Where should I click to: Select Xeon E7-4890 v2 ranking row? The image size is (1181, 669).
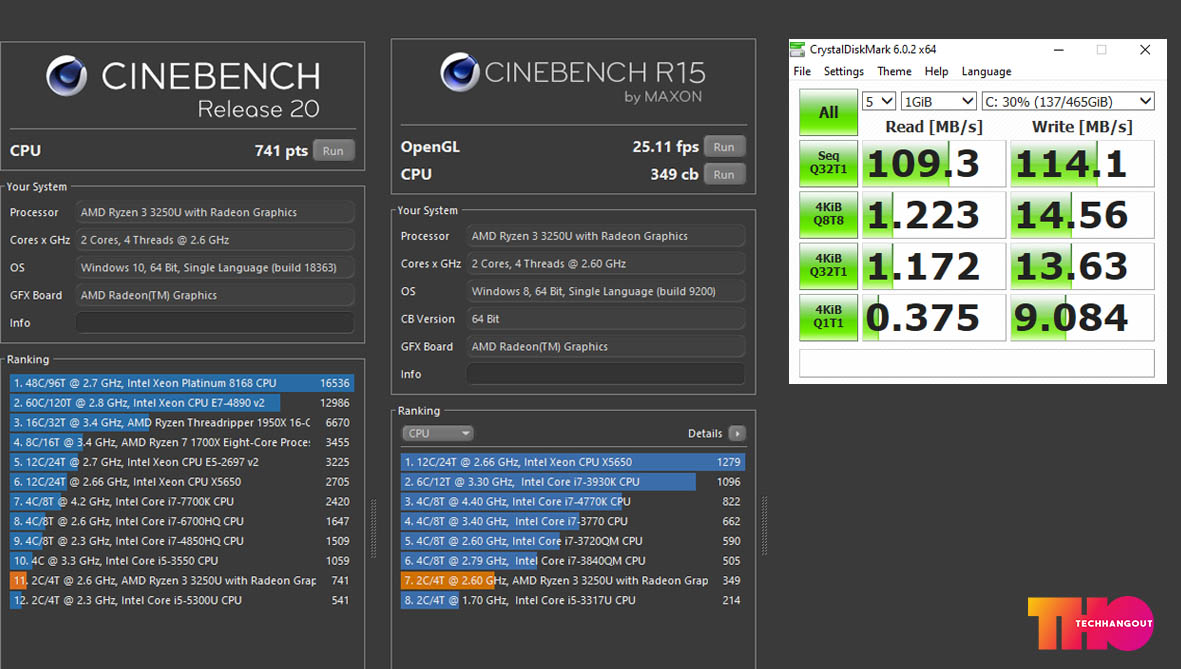coord(182,402)
